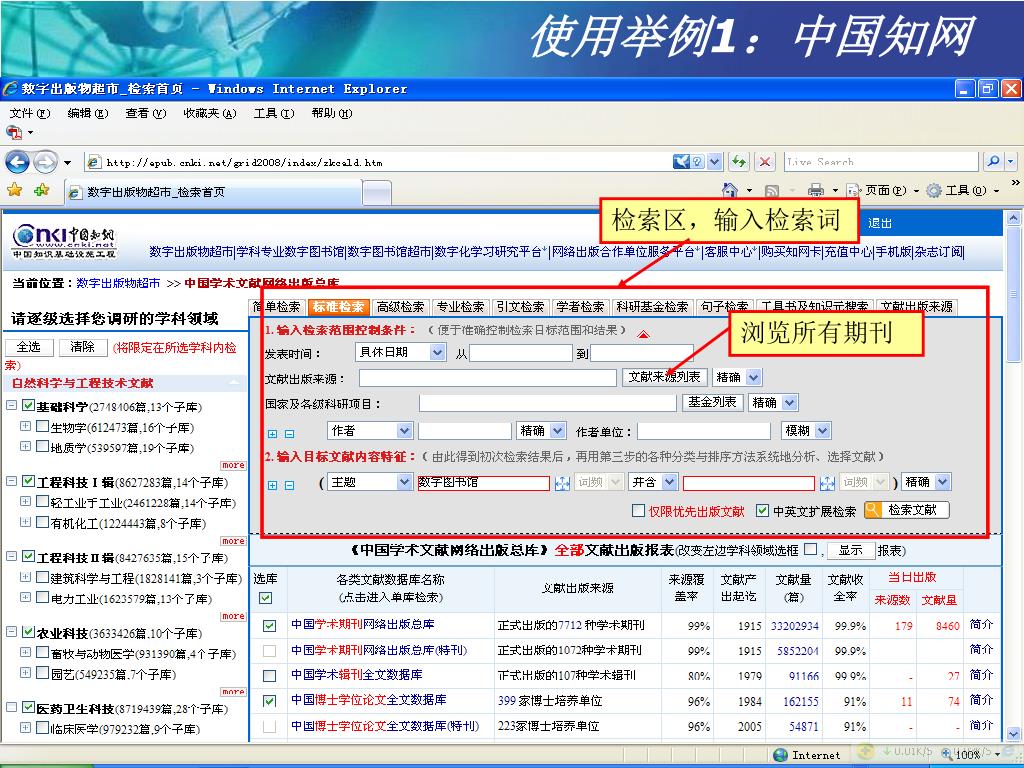The image size is (1024, 768).
Task: Click keyword field containing 数字图书馆
Action: pos(483,483)
